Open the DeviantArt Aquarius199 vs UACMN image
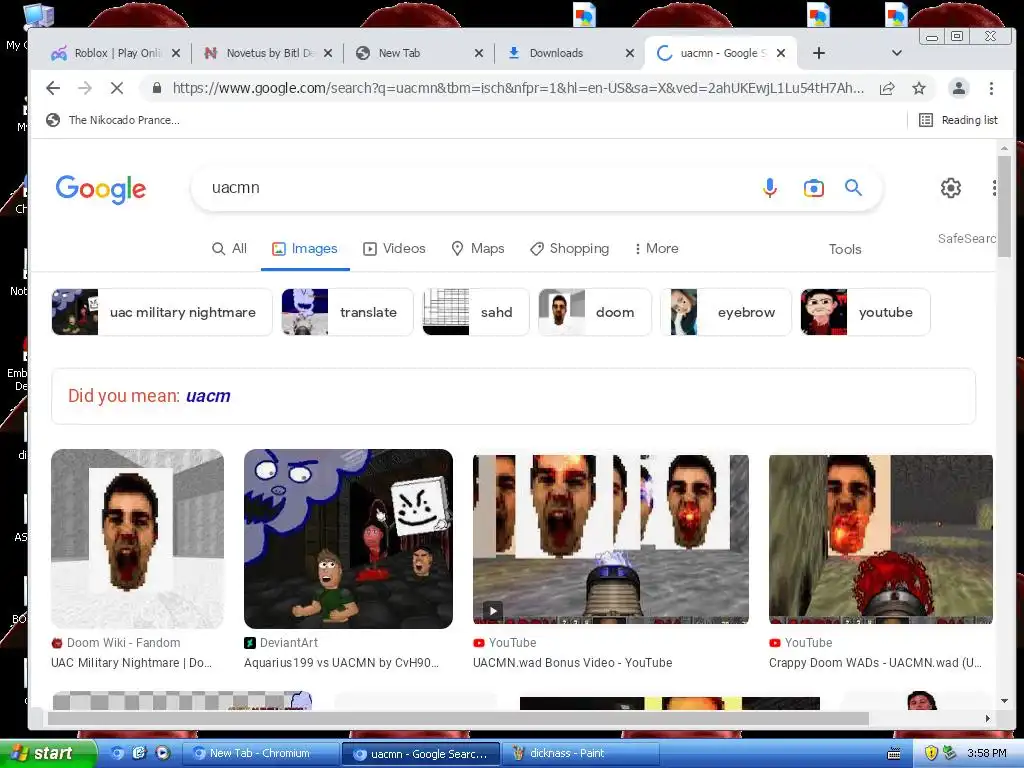Image resolution: width=1024 pixels, height=768 pixels. pos(348,539)
